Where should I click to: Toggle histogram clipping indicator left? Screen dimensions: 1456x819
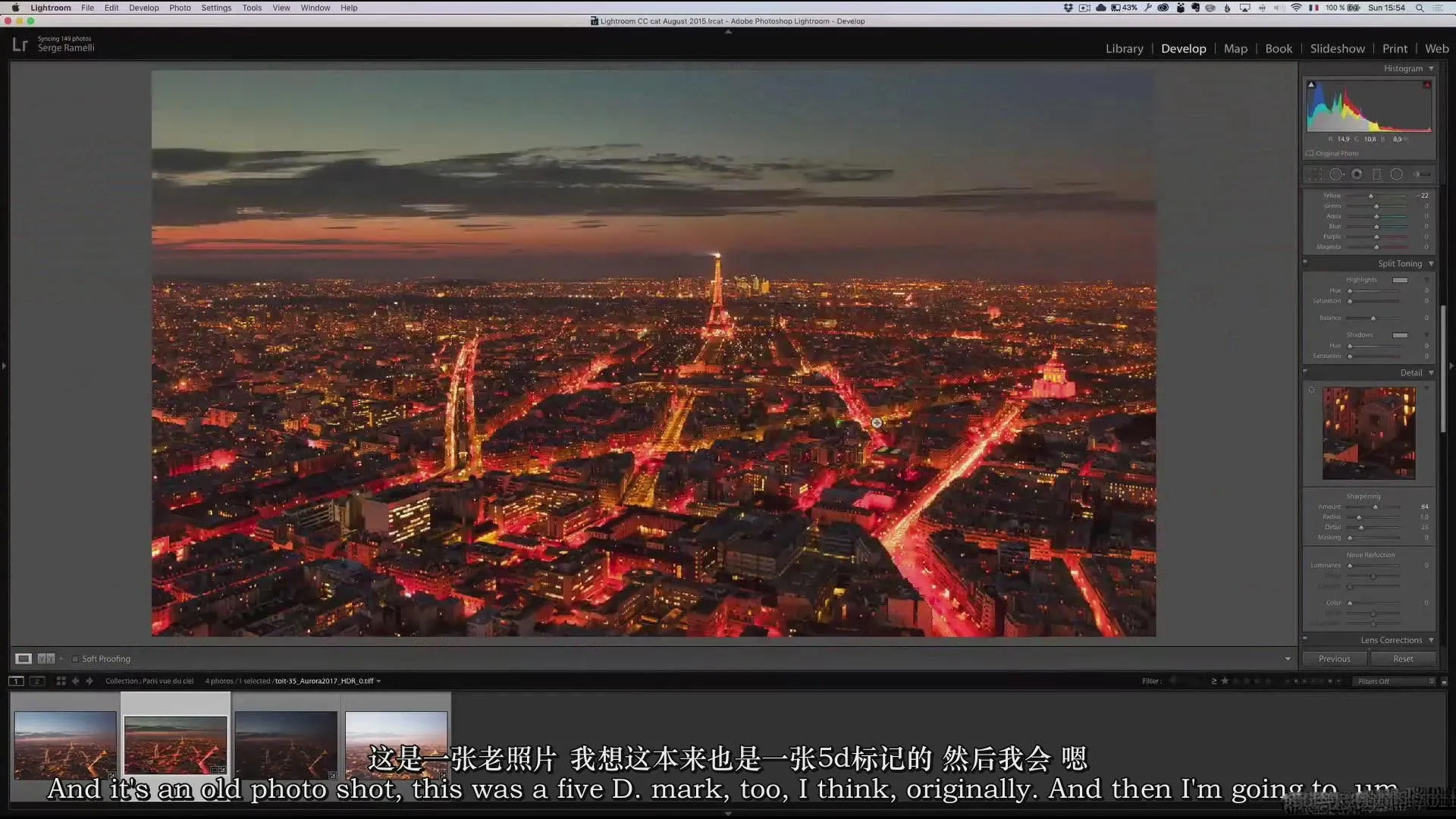click(x=1311, y=84)
